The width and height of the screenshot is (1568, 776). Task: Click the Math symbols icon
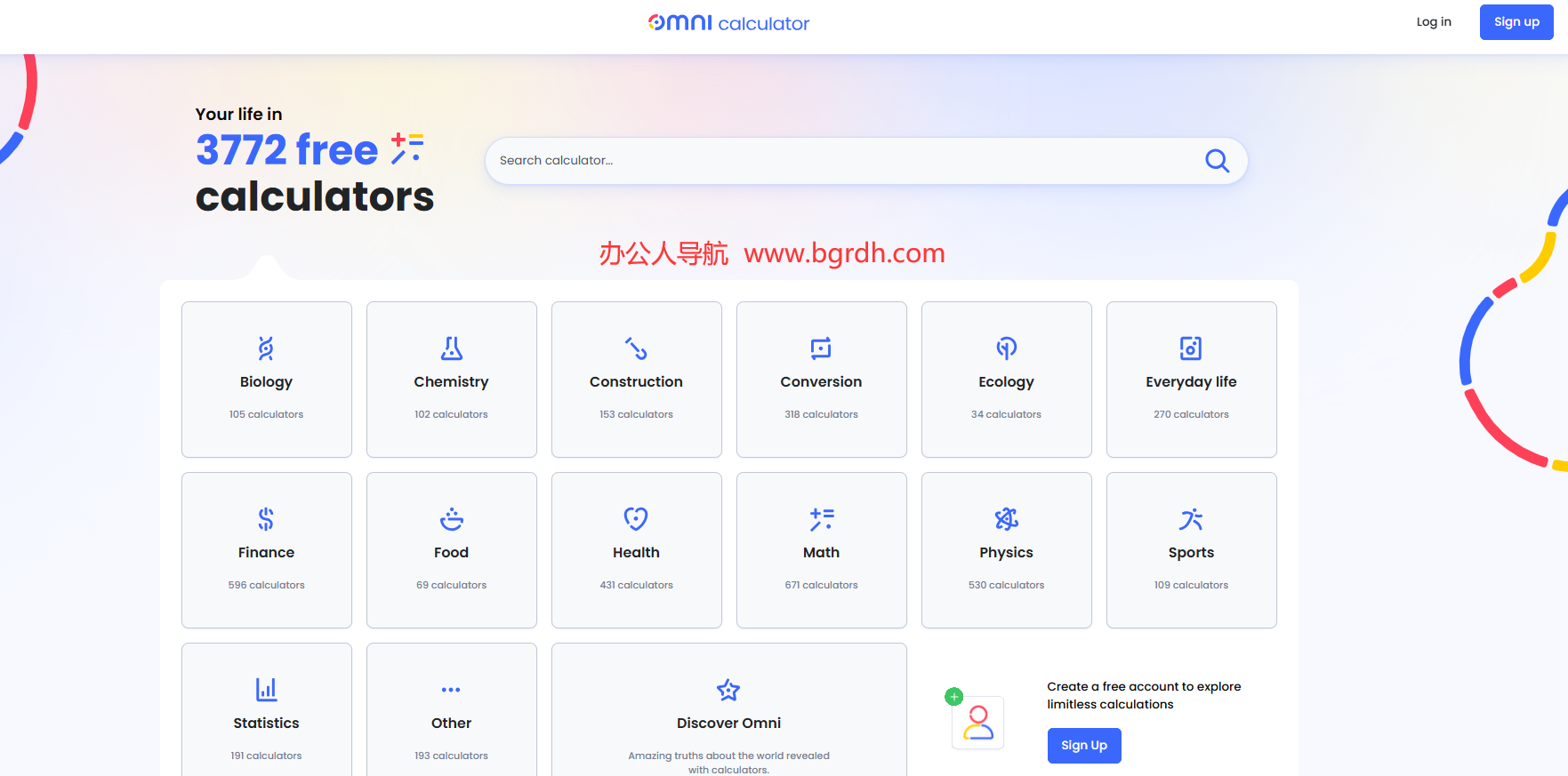822,519
